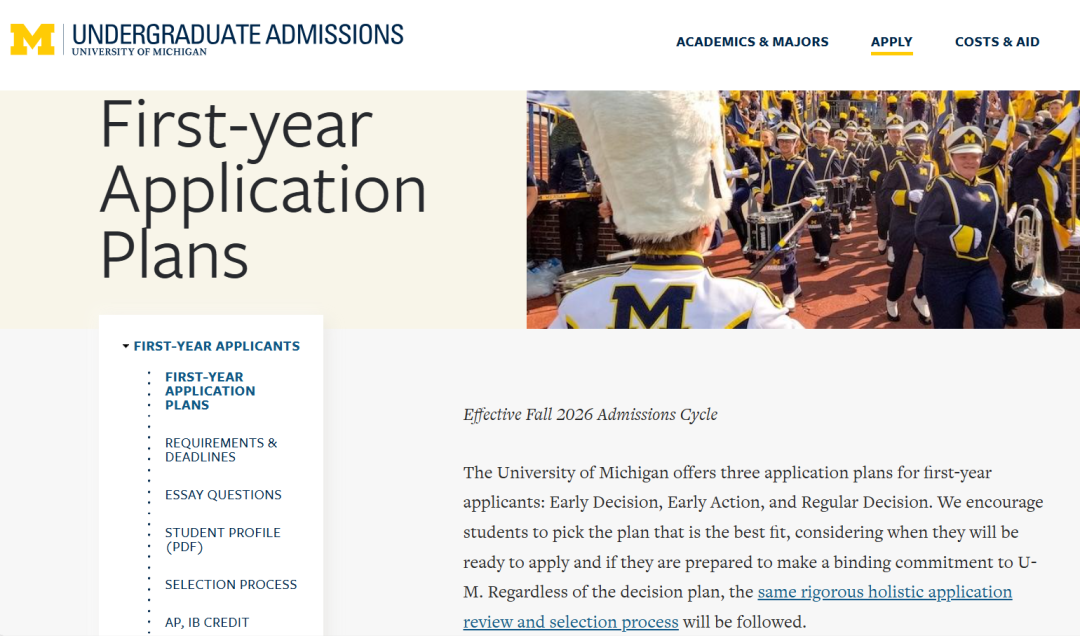This screenshot has height=636, width=1080.
Task: Click the Michigan block M logo
Action: point(32,39)
